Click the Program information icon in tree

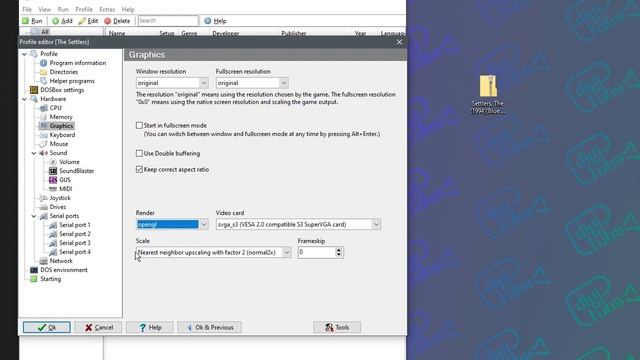(43, 63)
